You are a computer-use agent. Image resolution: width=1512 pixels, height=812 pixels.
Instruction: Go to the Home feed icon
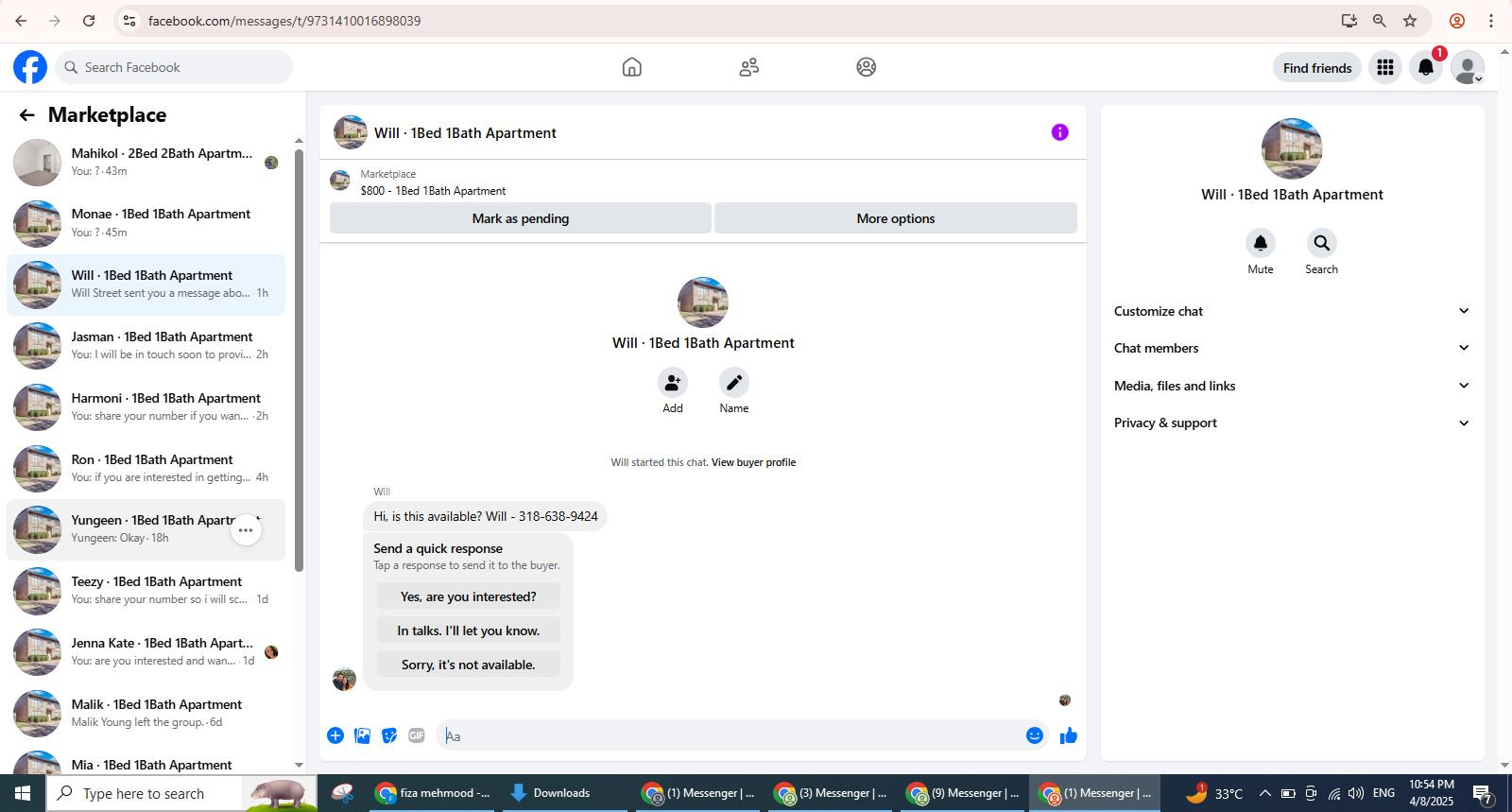(x=632, y=67)
